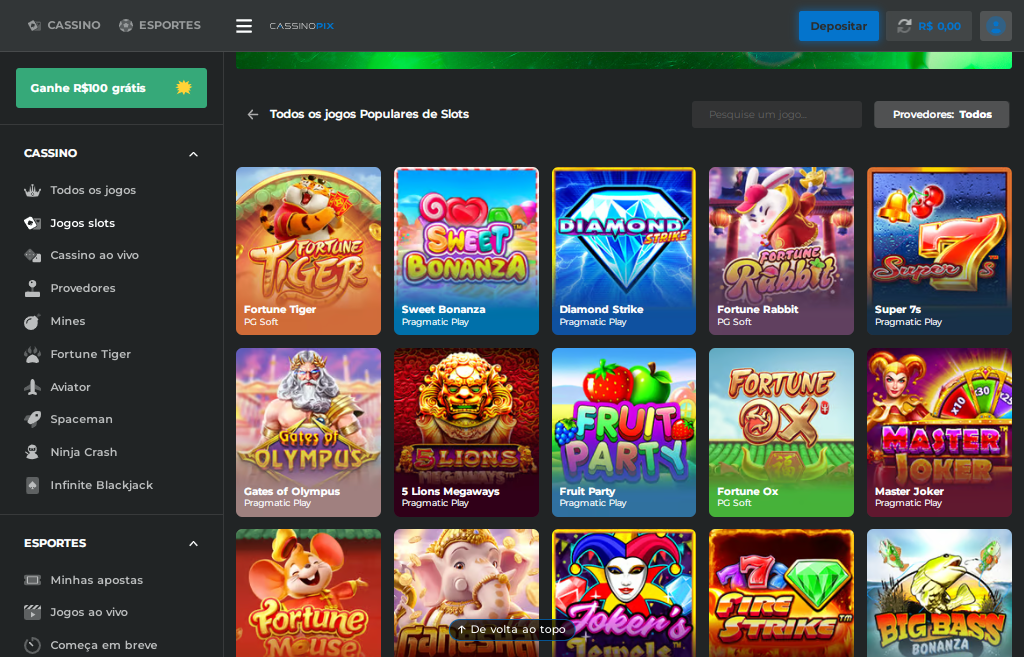Click De volta ao topo link
The image size is (1024, 657).
click(511, 630)
